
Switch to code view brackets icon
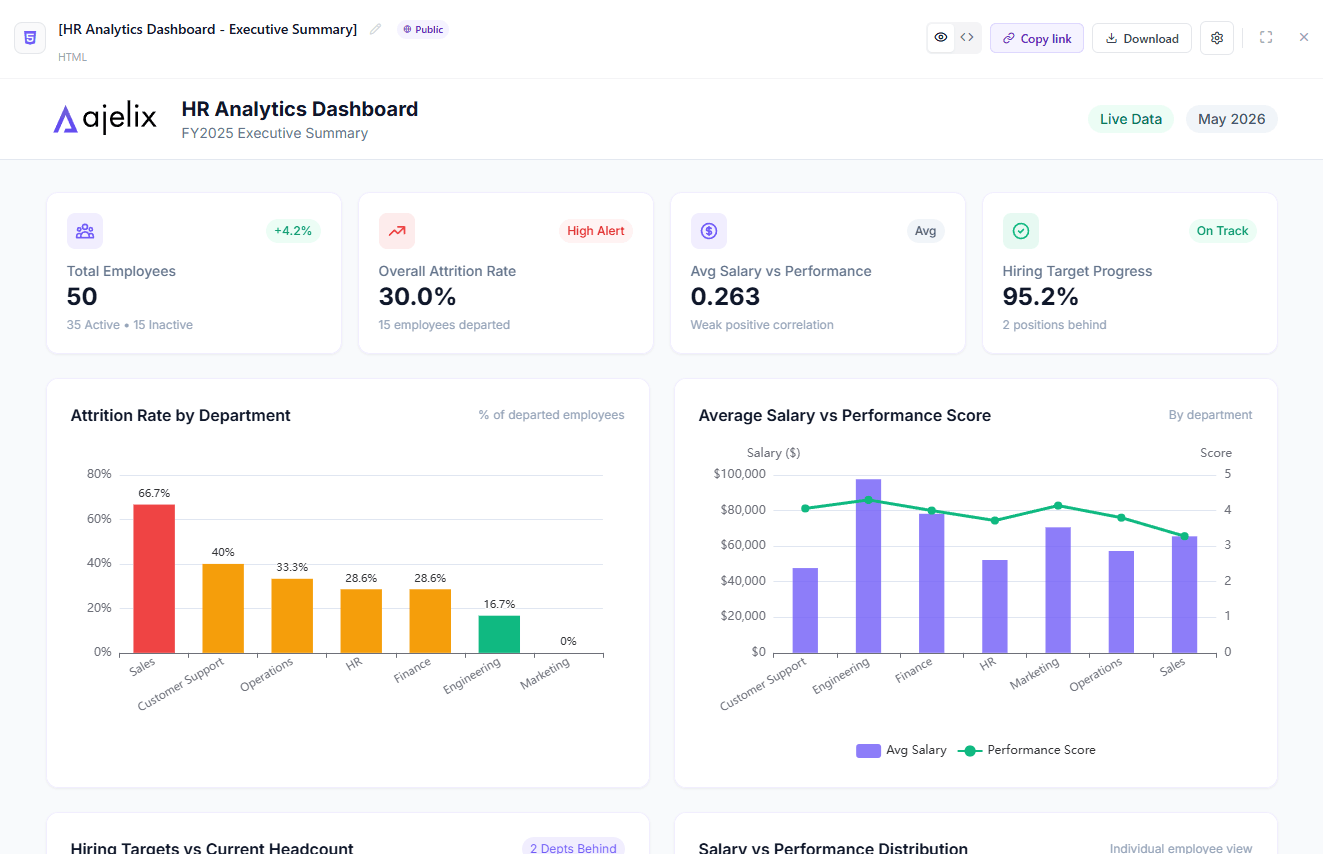[x=967, y=38]
